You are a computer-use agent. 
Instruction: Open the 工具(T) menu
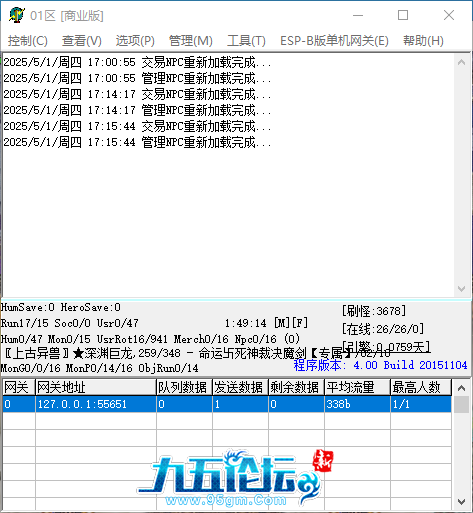coord(246,41)
